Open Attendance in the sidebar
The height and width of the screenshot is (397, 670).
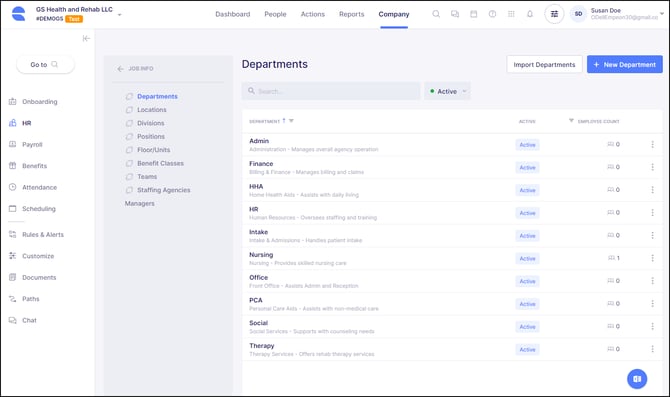[33, 187]
